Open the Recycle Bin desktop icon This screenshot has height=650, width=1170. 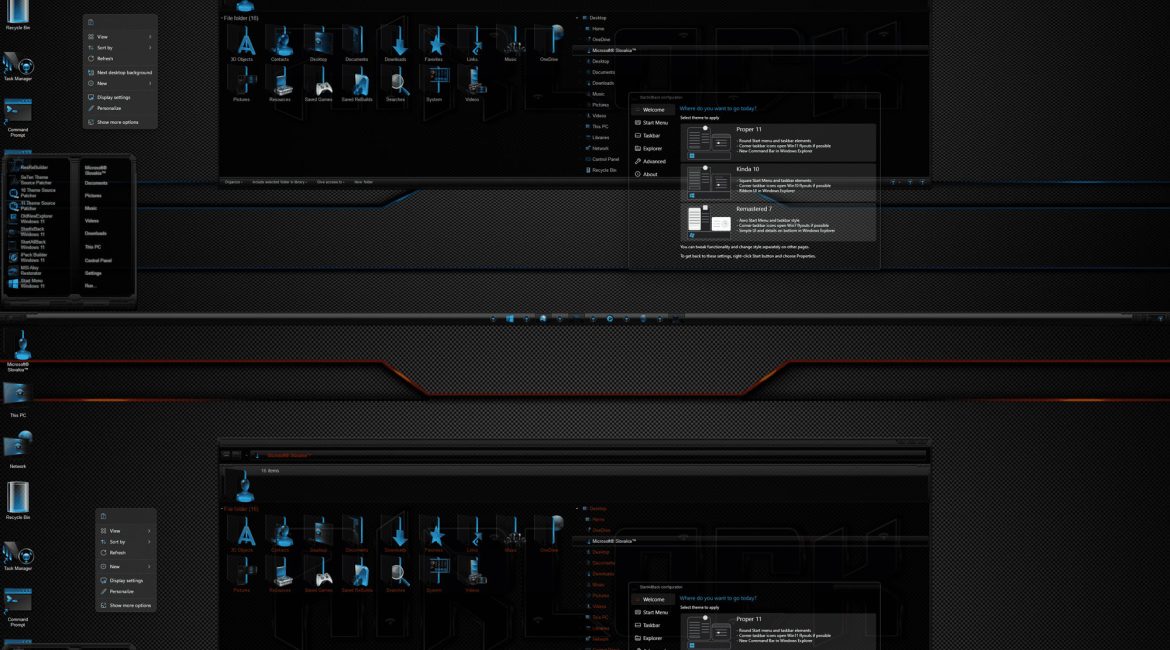point(16,15)
